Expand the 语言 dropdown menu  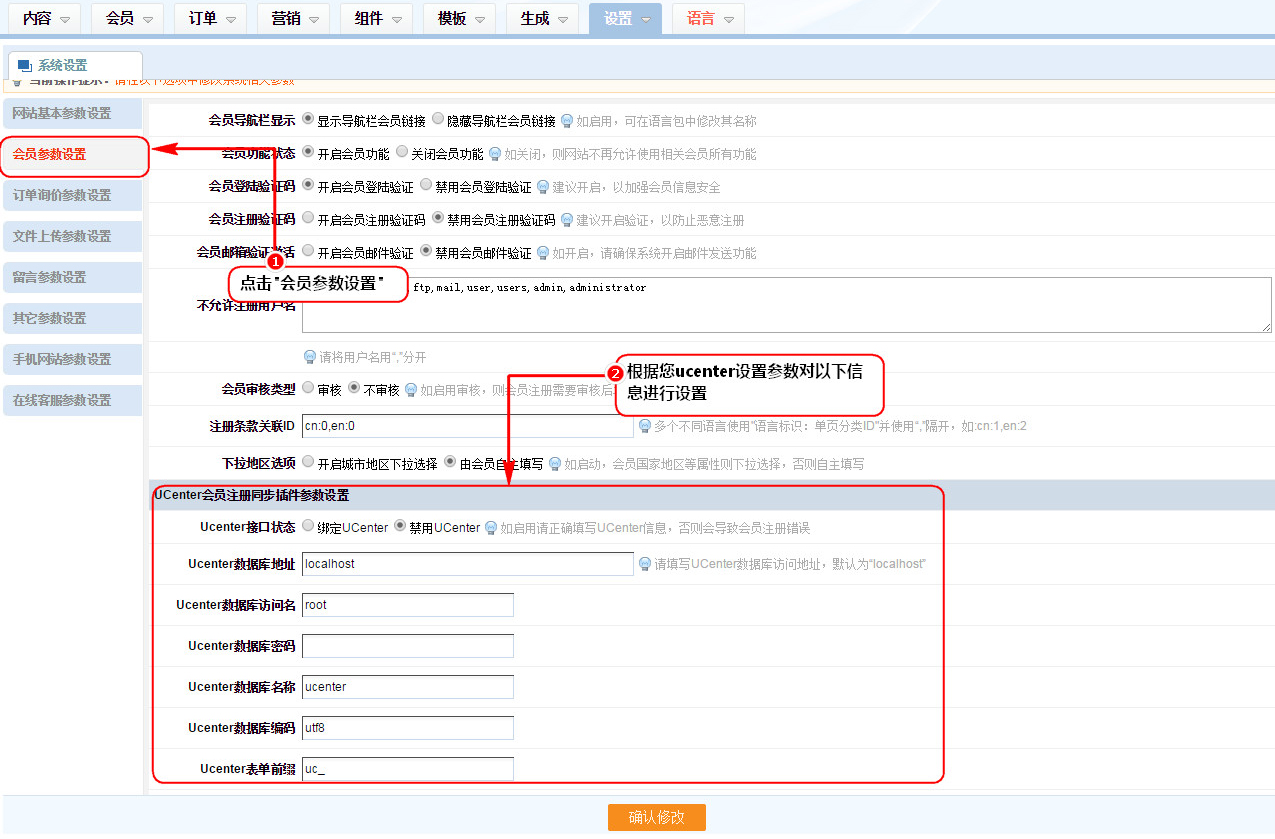click(x=708, y=19)
